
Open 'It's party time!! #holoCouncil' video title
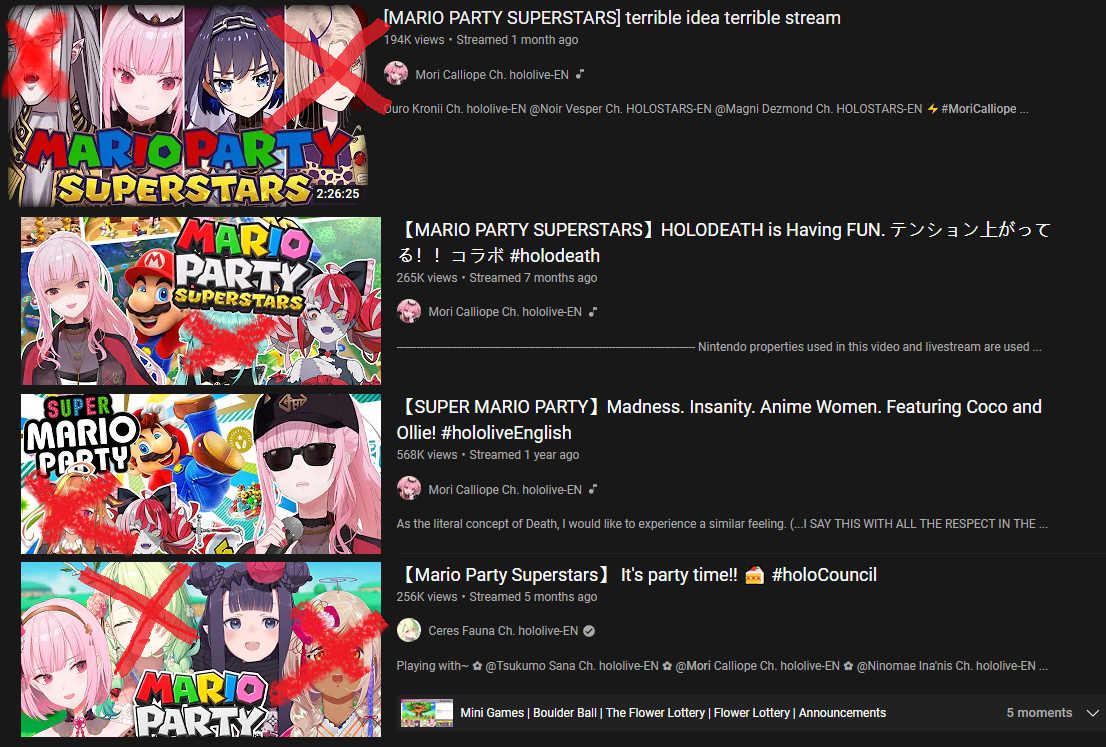(x=637, y=574)
